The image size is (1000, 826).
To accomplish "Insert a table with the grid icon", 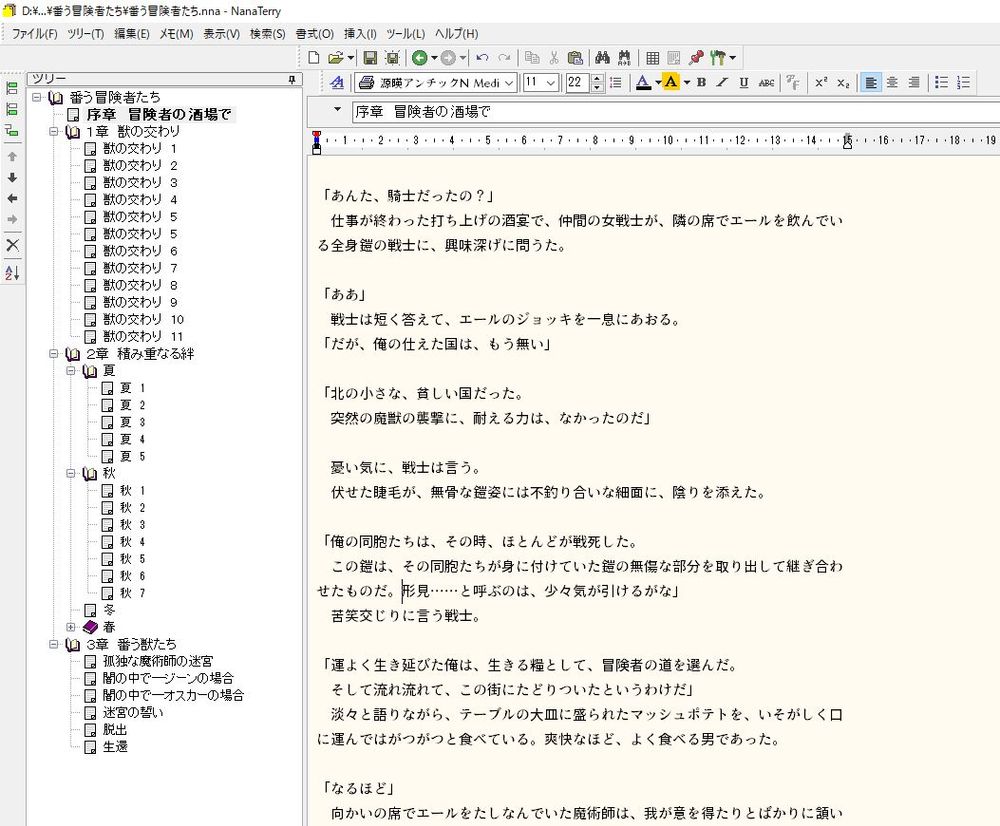I will point(652,58).
